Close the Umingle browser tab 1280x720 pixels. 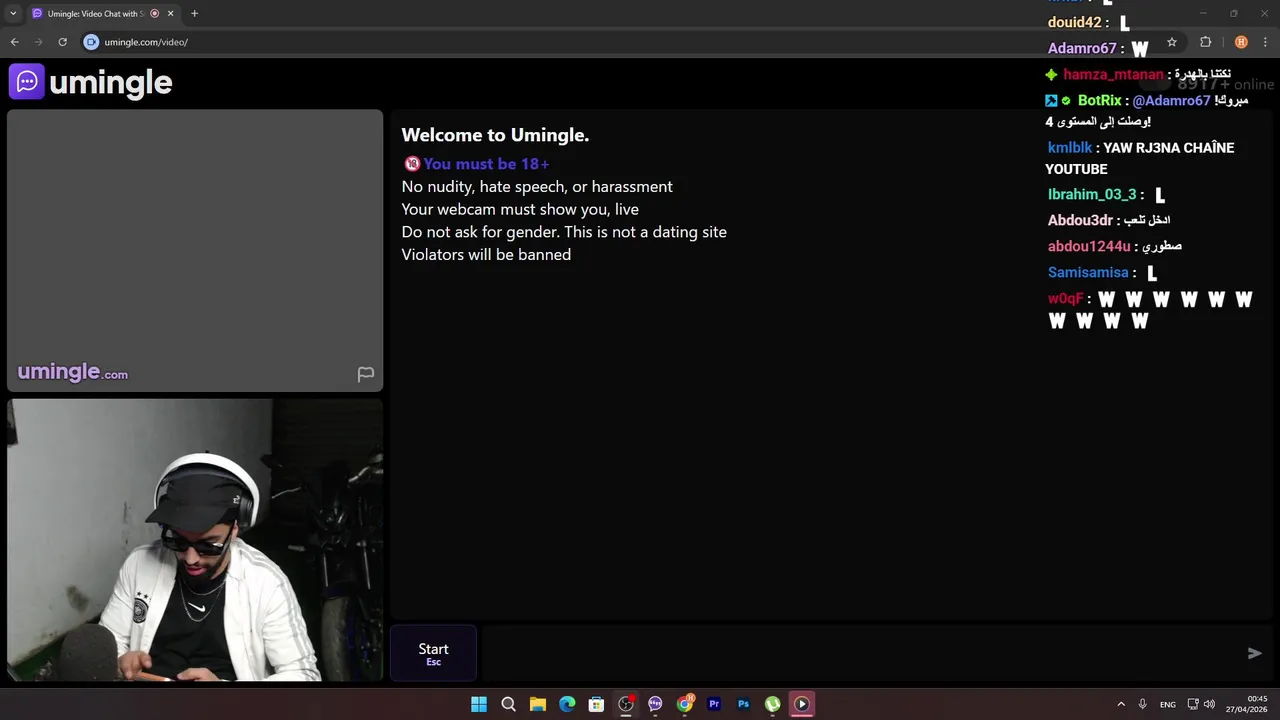tap(171, 14)
